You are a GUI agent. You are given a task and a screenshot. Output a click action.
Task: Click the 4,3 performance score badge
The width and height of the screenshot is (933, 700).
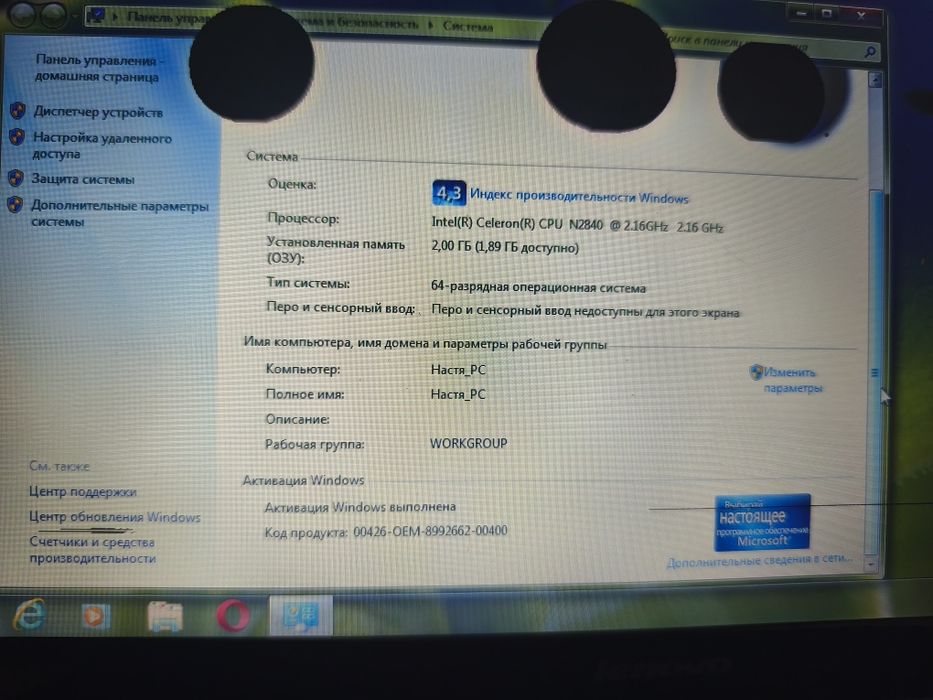(x=449, y=193)
